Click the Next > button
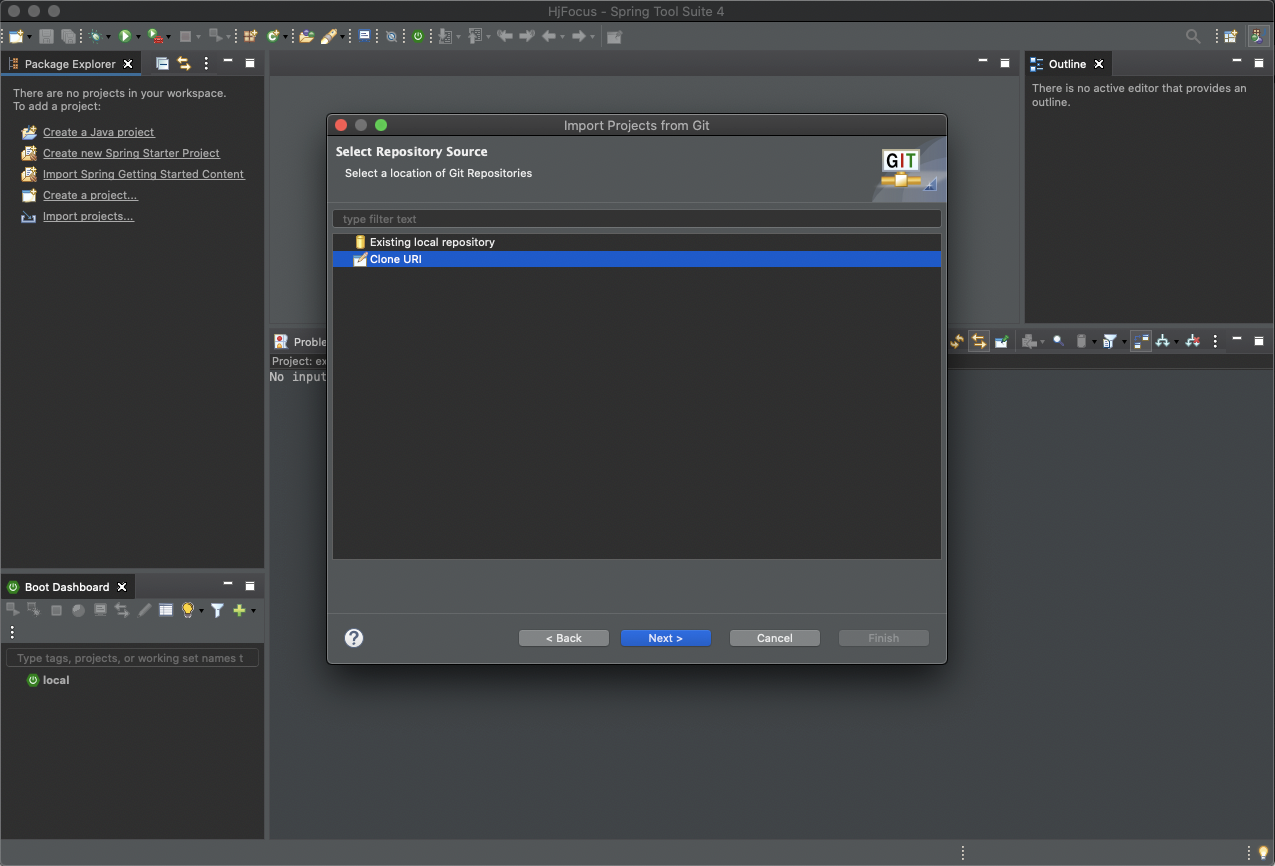The height and width of the screenshot is (866, 1275). pos(665,638)
